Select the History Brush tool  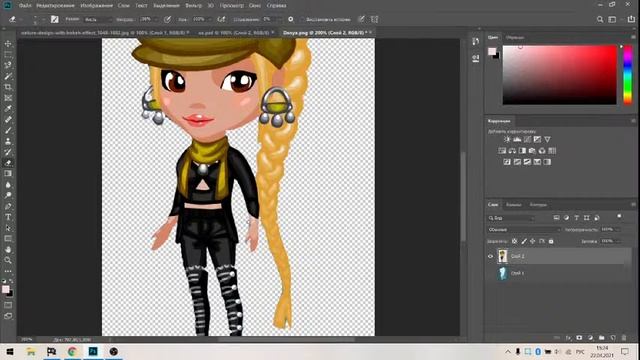click(x=8, y=152)
